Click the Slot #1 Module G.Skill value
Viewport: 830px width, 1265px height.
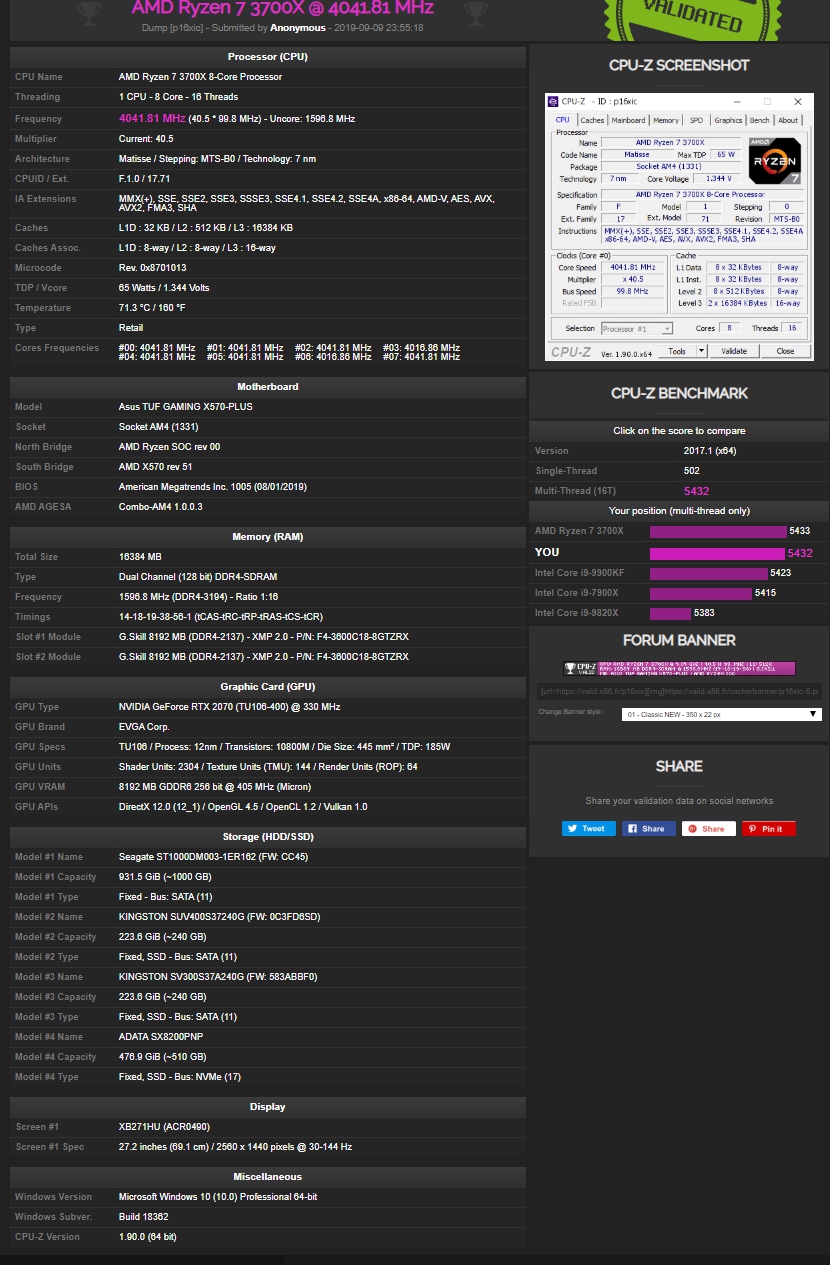click(x=264, y=637)
